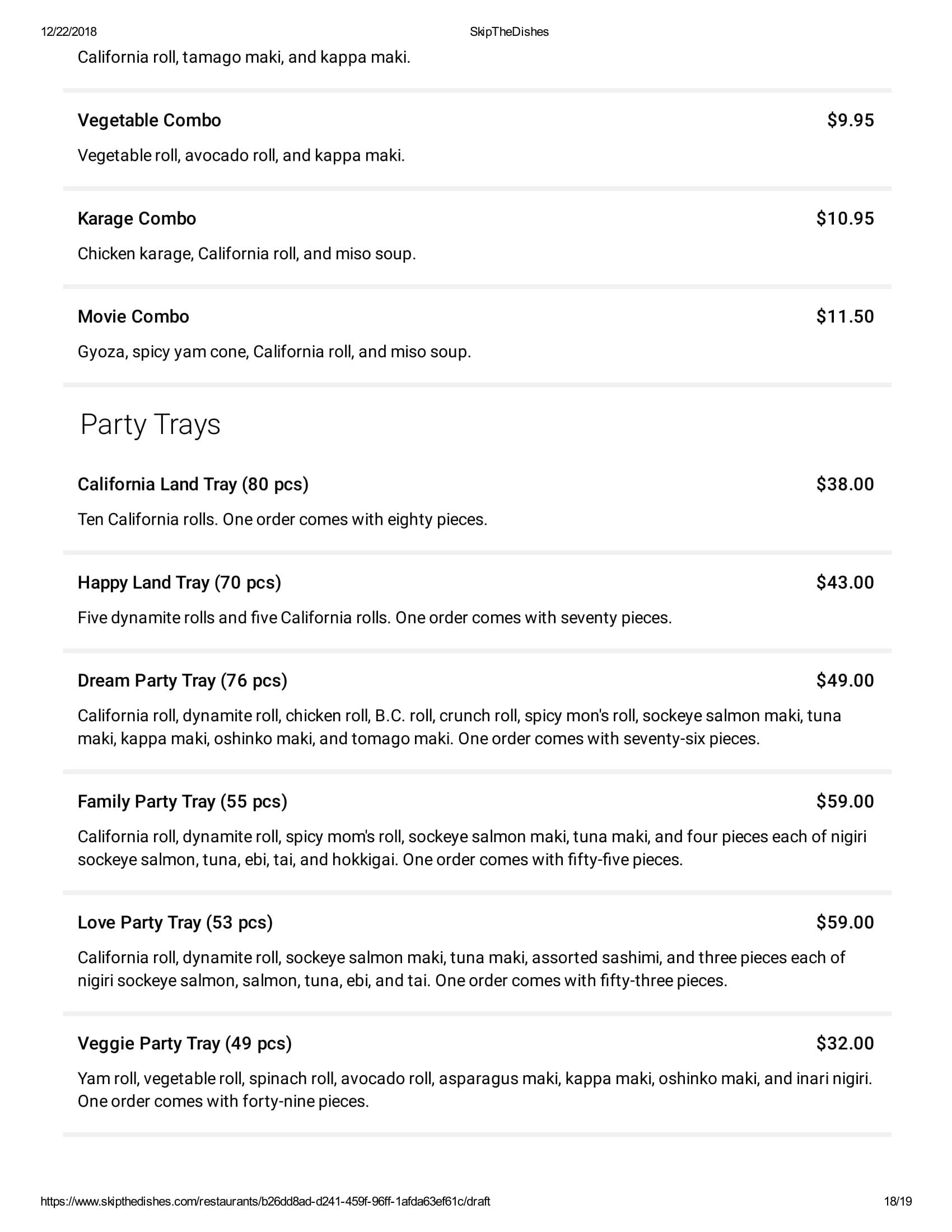Viewport: 952px width, 1232px height.
Task: Open the Movie Combo item
Action: click(133, 316)
